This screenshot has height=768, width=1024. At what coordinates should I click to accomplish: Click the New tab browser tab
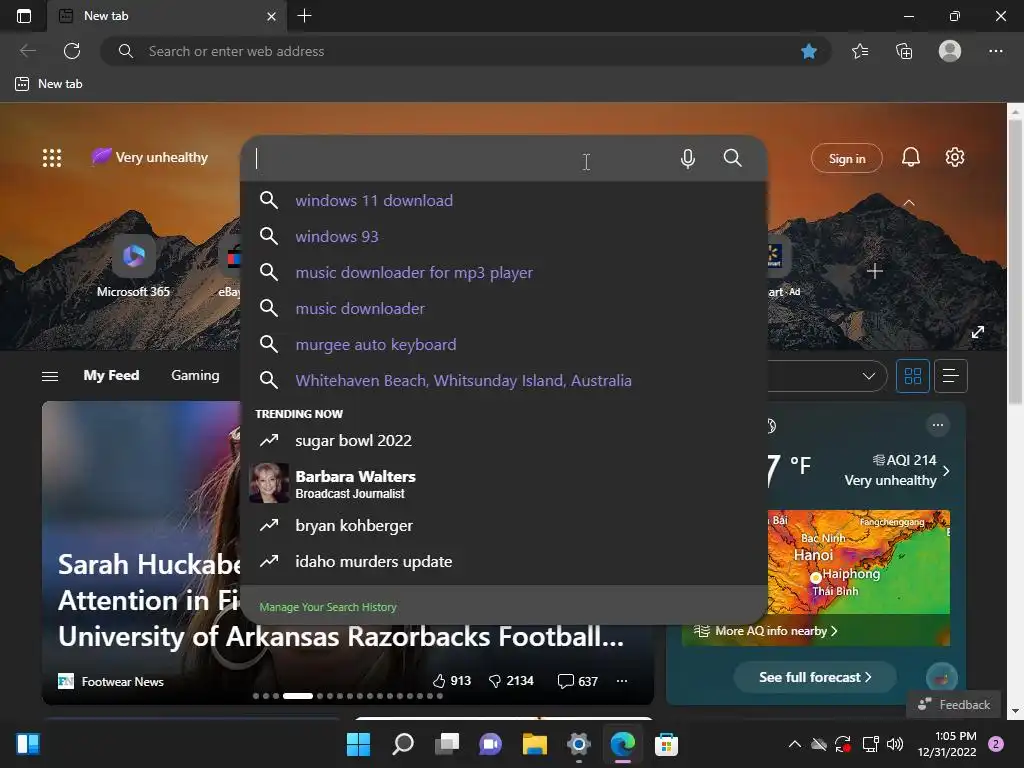pyautogui.click(x=167, y=16)
